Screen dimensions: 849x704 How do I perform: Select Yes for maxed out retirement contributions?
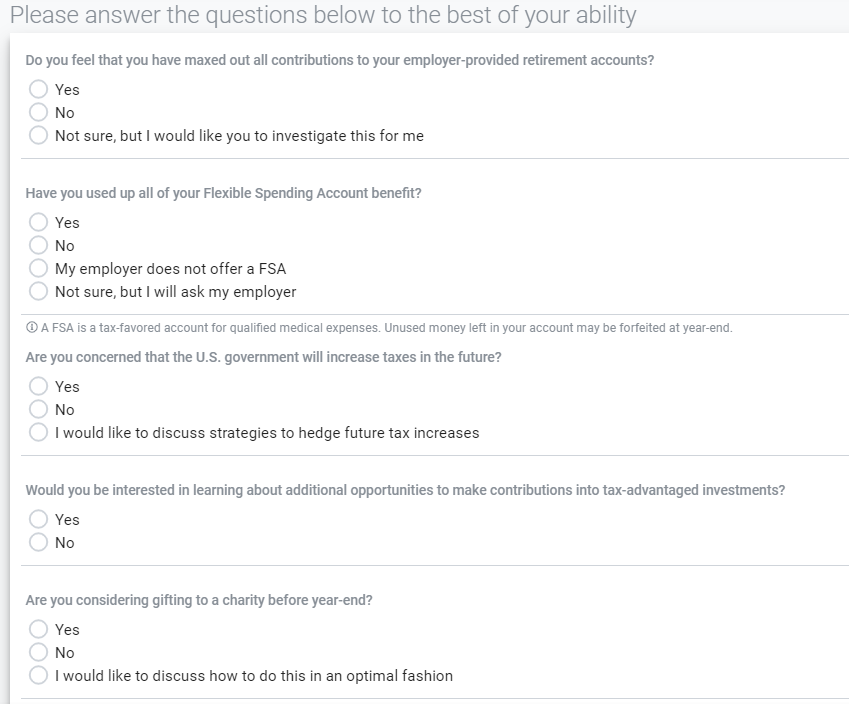pyautogui.click(x=38, y=89)
